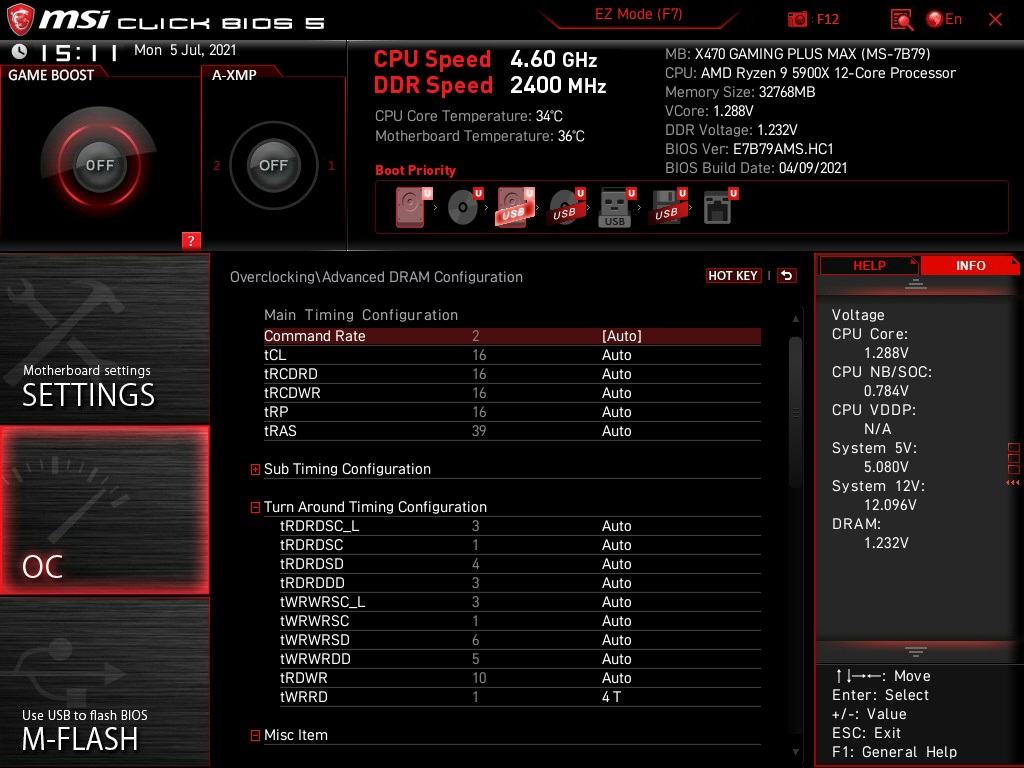Select A-XMP profile 1
This screenshot has width=1024, height=768.
331,165
